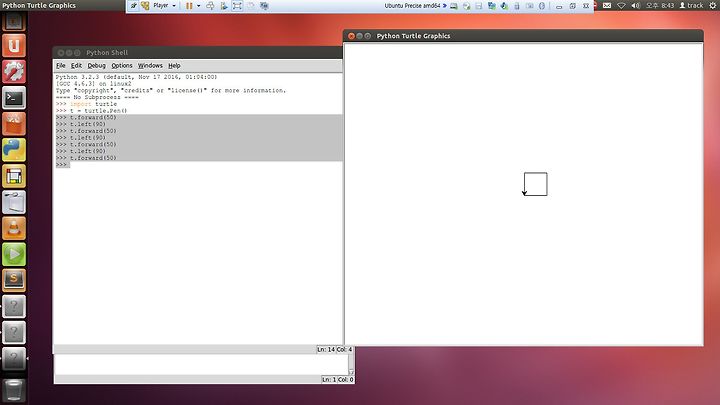
Task: Open Terminal from the launcher
Action: click(x=14, y=98)
